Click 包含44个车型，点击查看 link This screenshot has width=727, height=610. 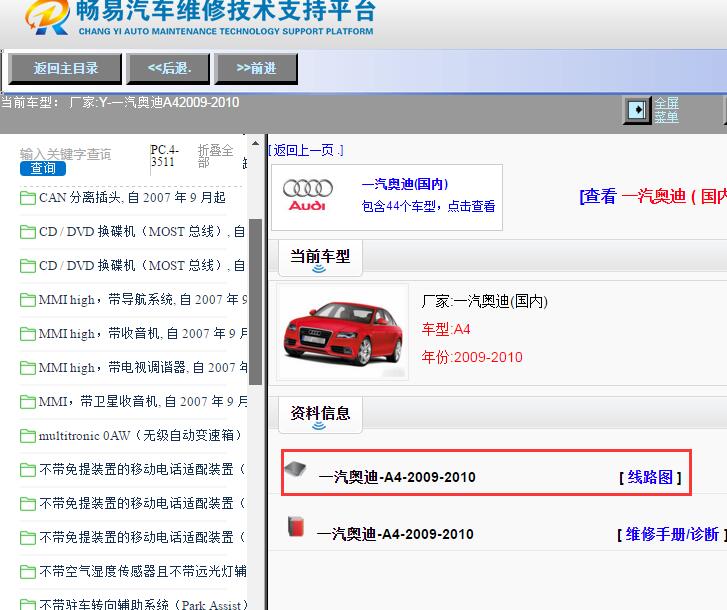pyautogui.click(x=428, y=206)
